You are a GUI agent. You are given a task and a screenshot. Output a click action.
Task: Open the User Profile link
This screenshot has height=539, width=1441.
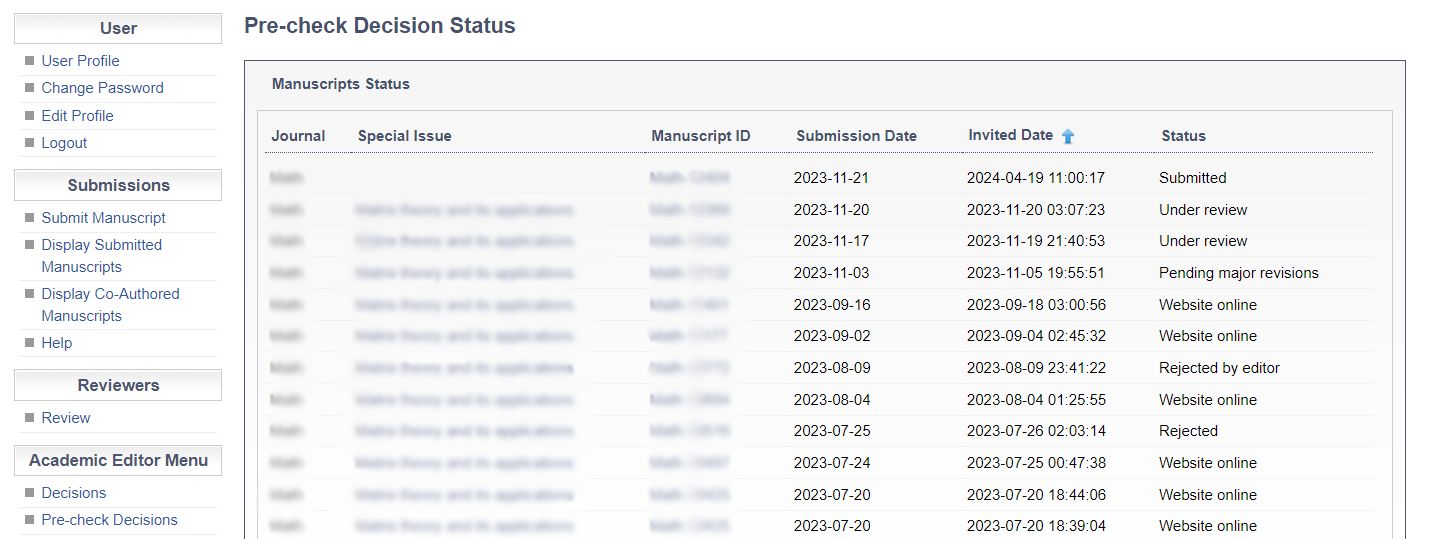coord(80,61)
